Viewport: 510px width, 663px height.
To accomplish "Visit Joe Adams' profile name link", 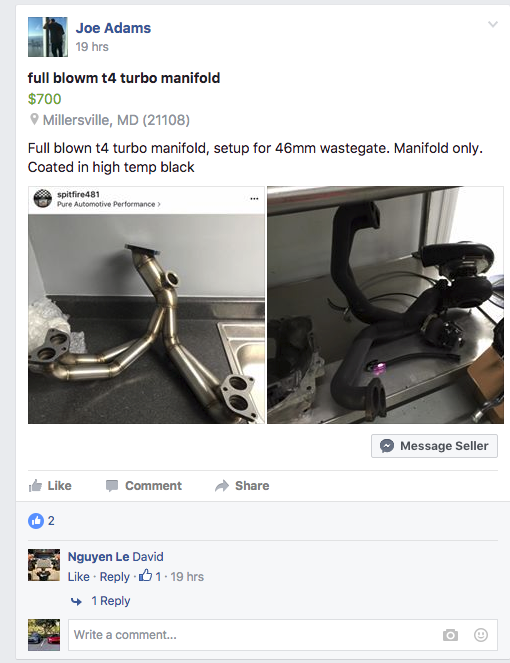I will (113, 28).
